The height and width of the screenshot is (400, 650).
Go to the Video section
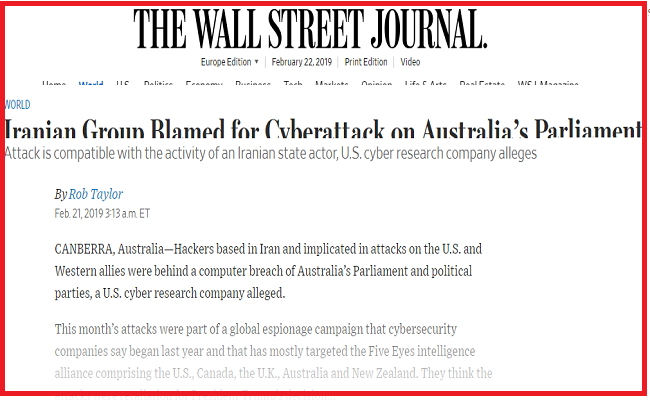410,62
